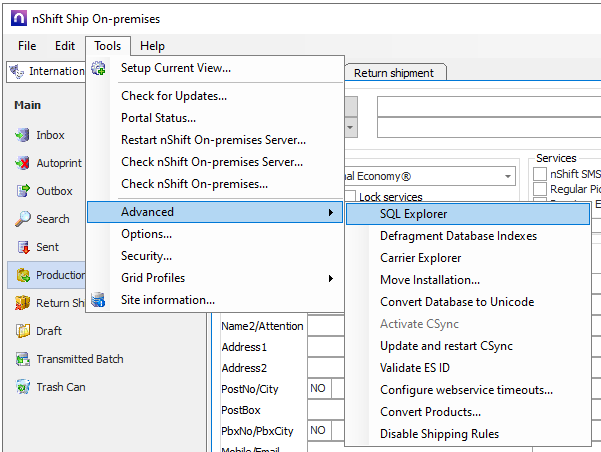Click the Setup Current View gear icon
The image size is (601, 452).
(98, 68)
